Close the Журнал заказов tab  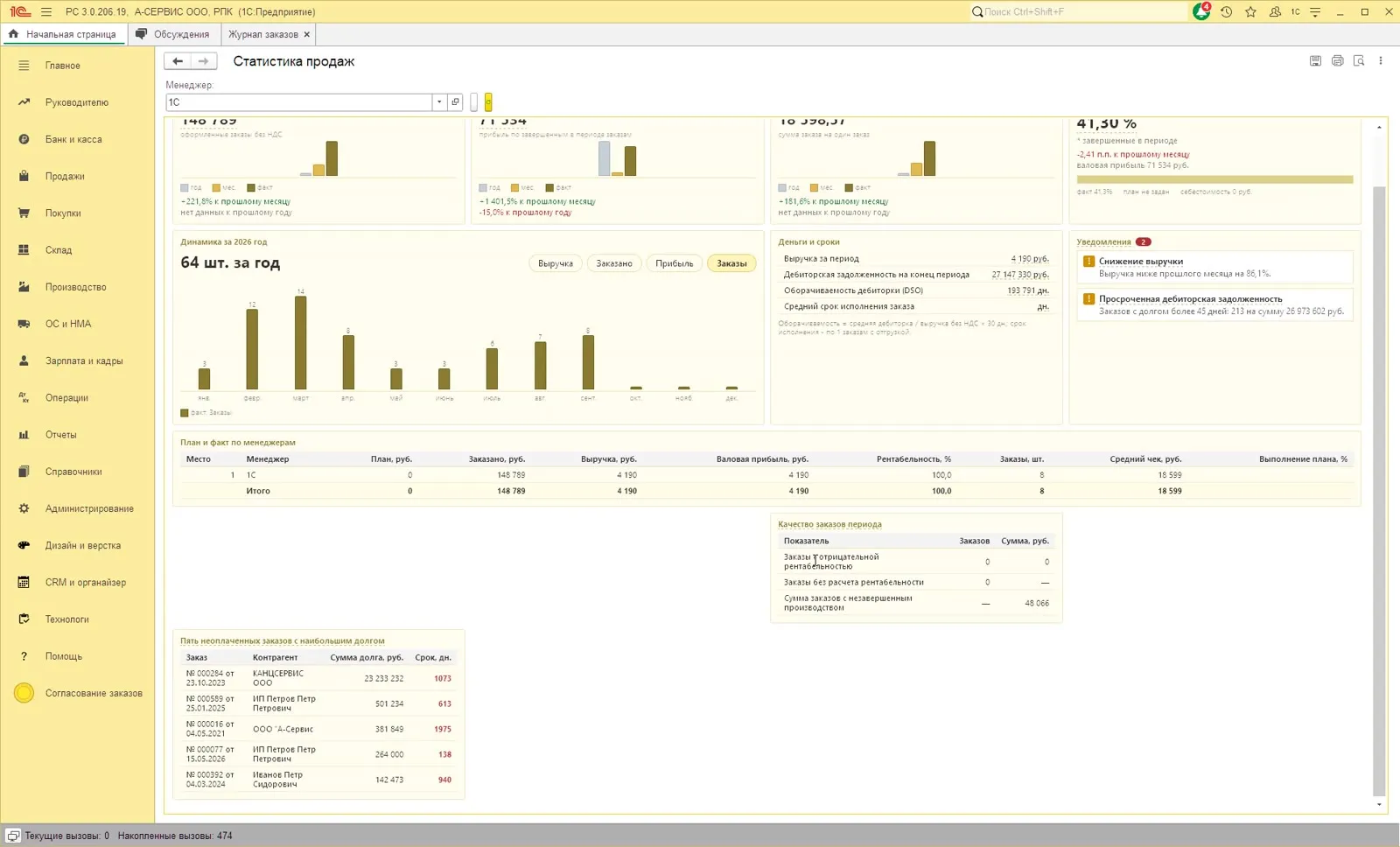[307, 34]
